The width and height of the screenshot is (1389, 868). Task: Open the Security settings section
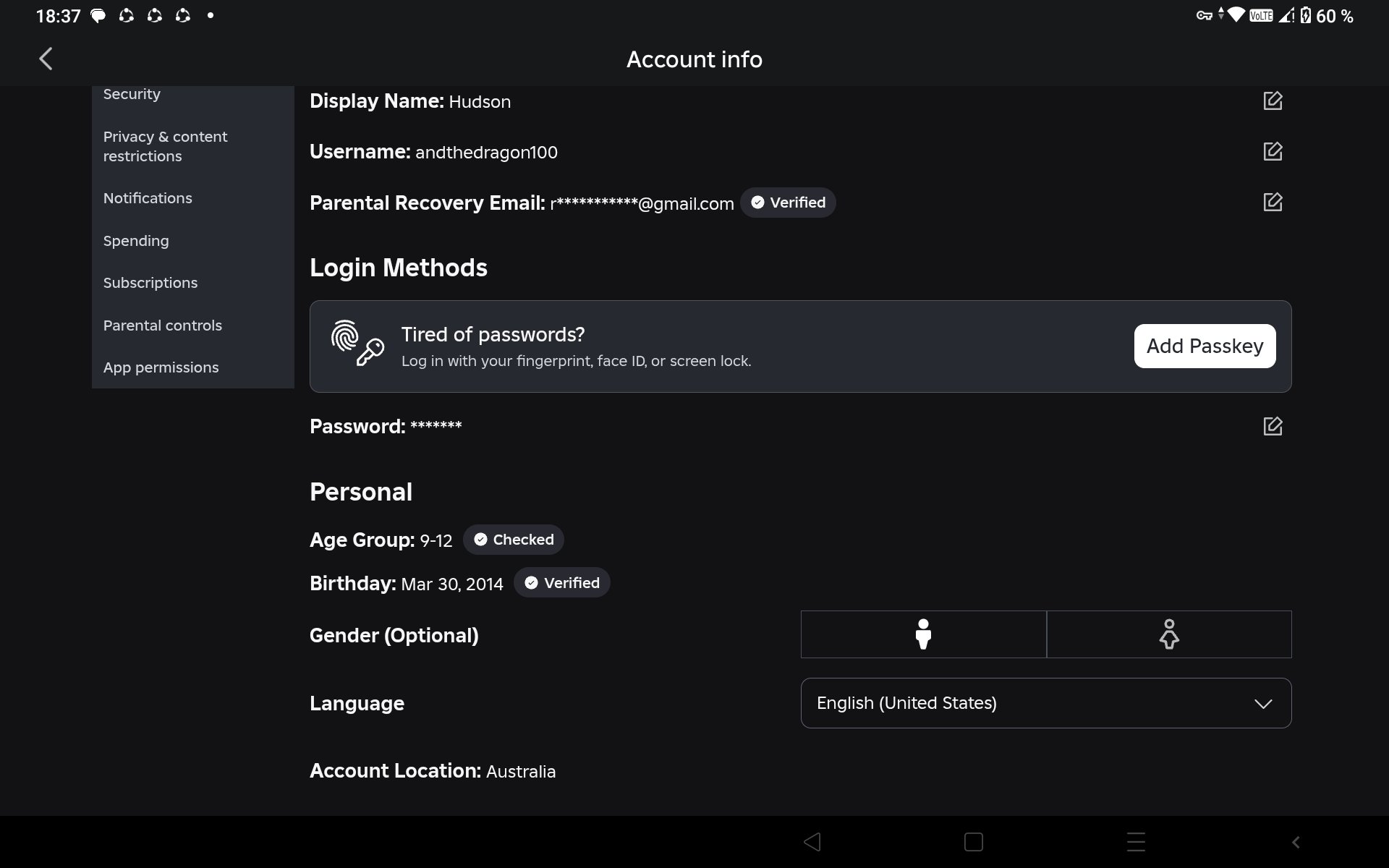click(x=132, y=94)
